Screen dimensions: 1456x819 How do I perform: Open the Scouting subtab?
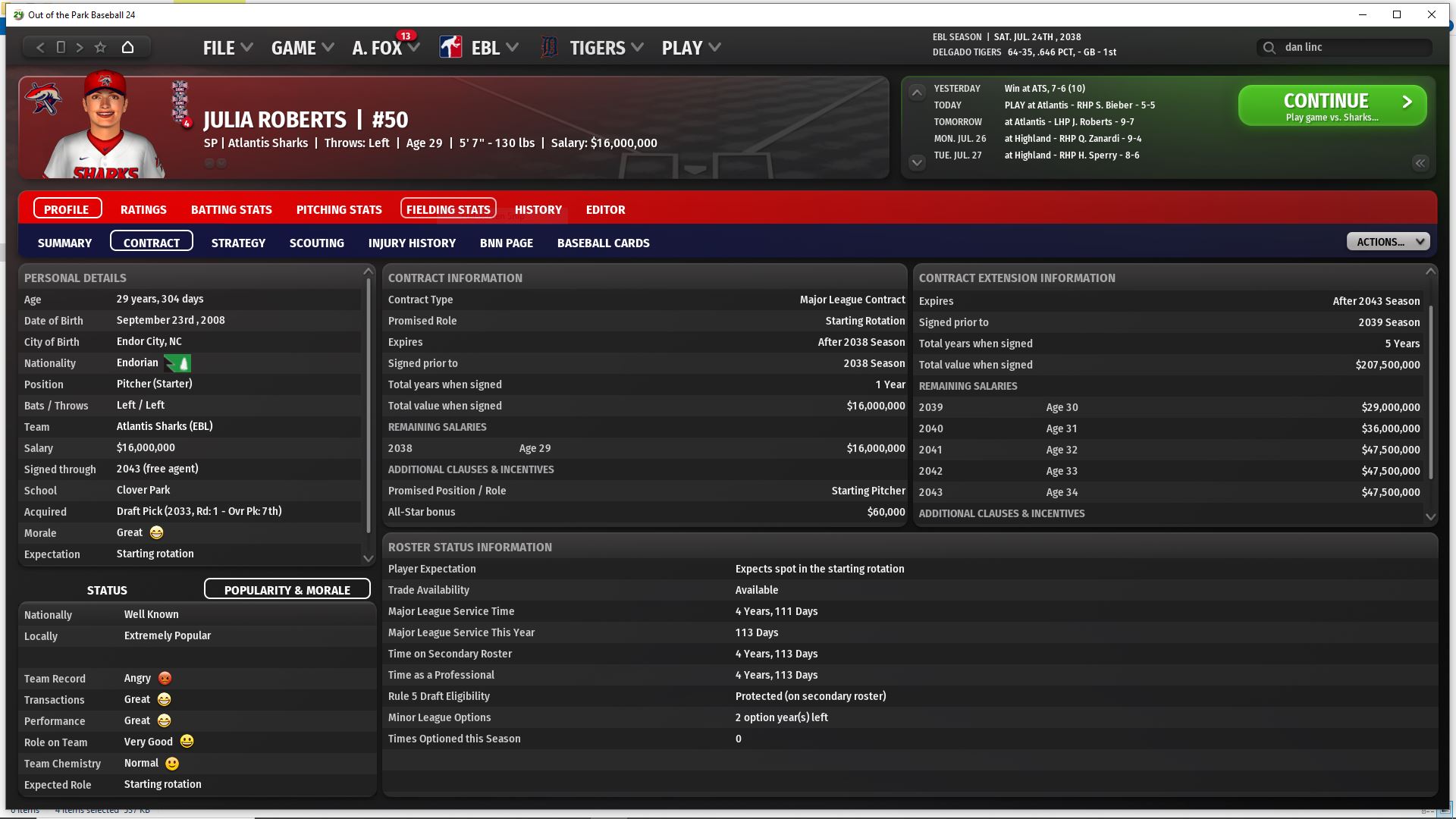point(316,243)
